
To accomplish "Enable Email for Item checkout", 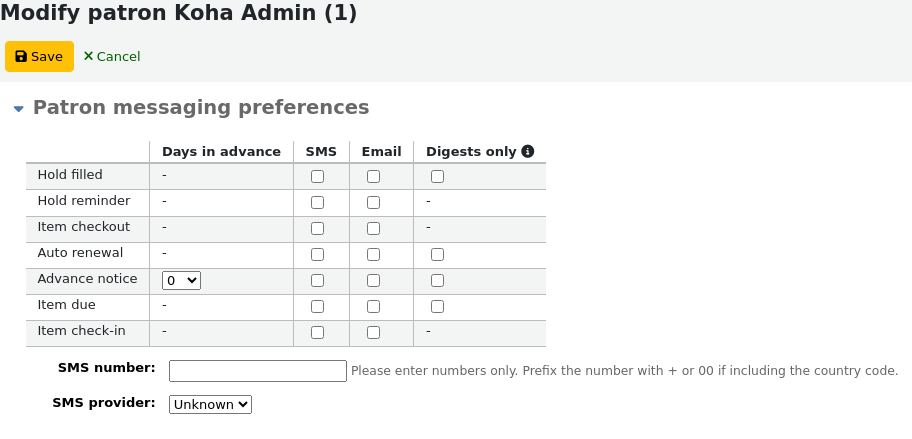I will (373, 229).
